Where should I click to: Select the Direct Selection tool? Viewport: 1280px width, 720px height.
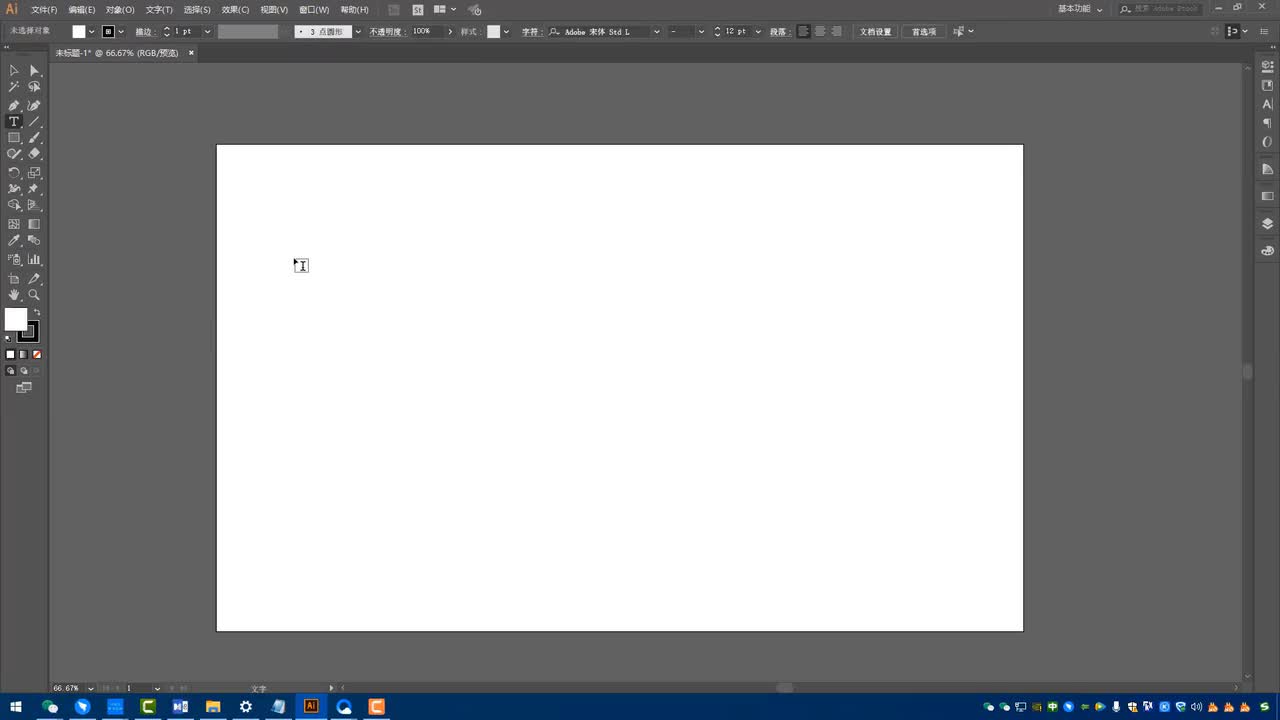click(34, 70)
